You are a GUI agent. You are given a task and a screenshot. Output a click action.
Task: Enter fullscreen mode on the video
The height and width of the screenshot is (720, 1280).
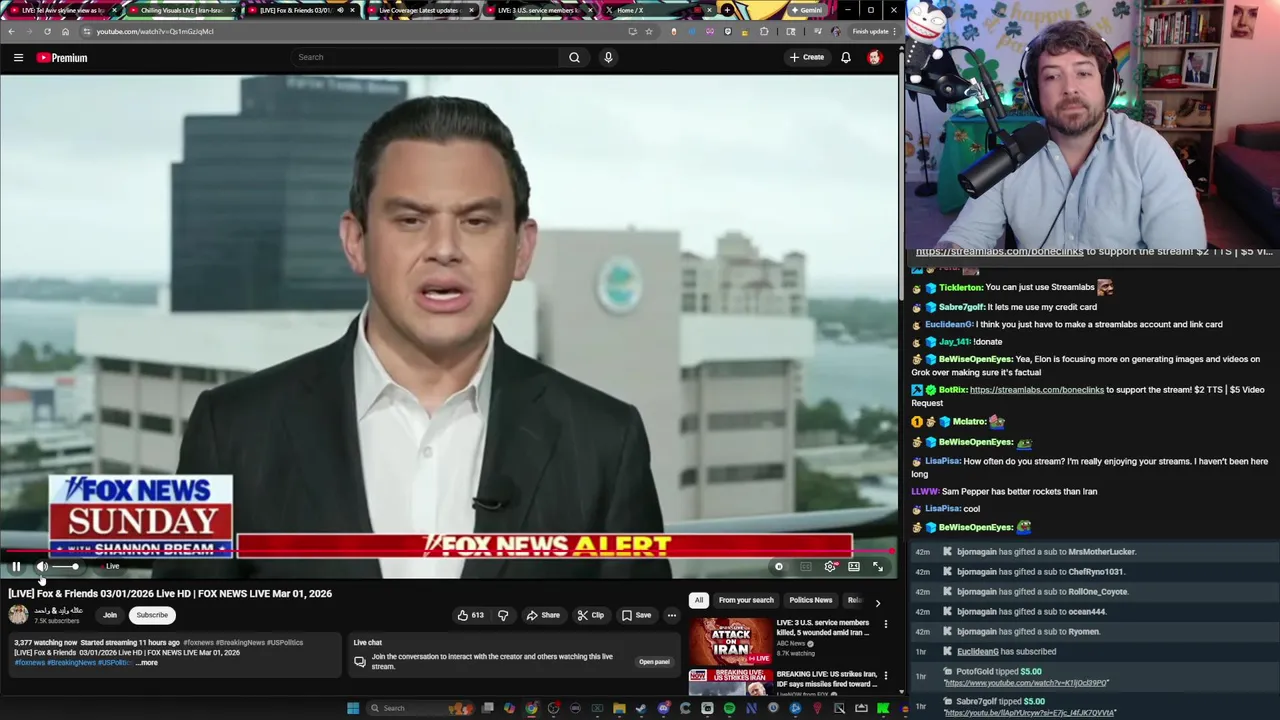point(878,567)
